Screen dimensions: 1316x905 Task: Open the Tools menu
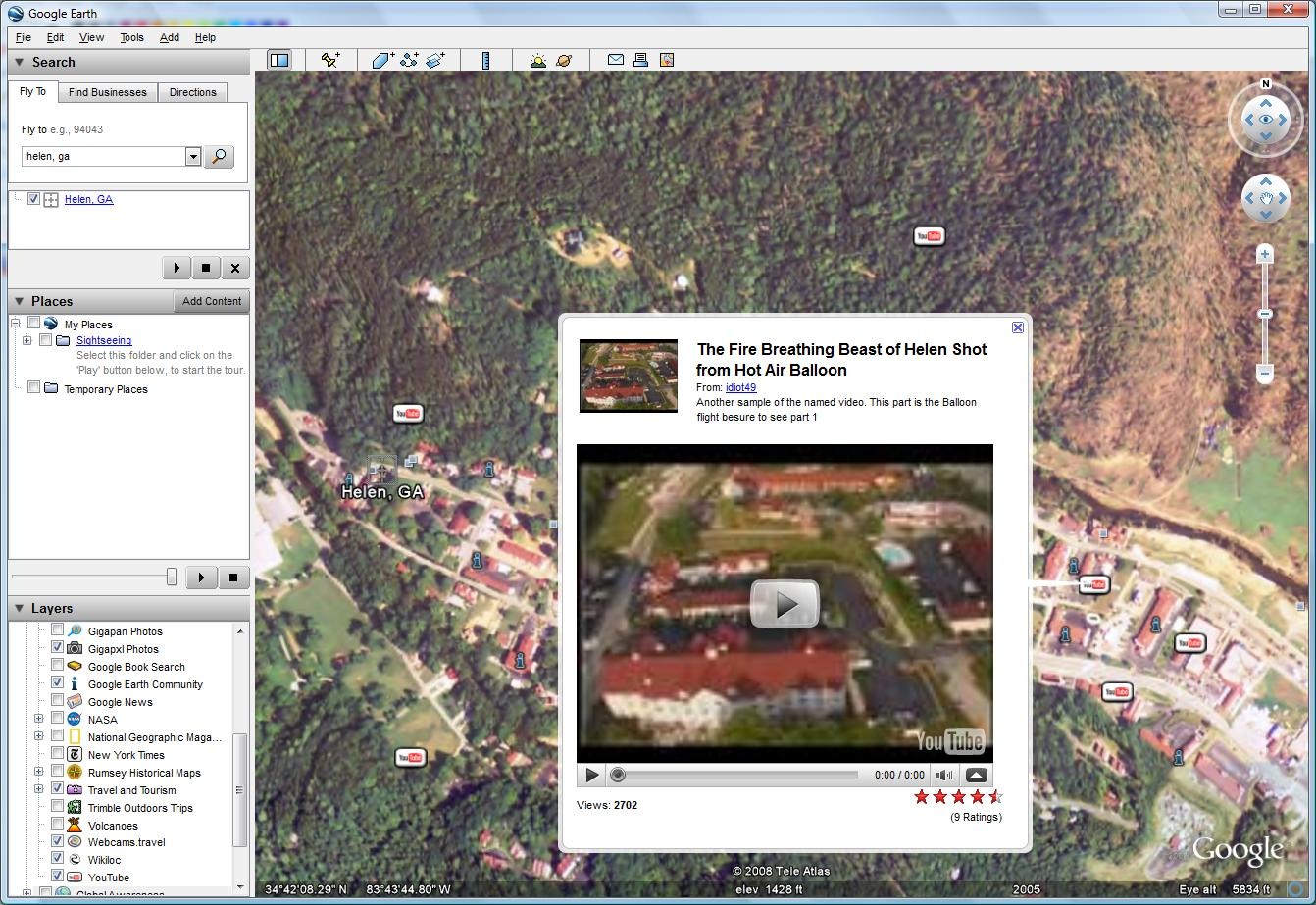tap(131, 37)
